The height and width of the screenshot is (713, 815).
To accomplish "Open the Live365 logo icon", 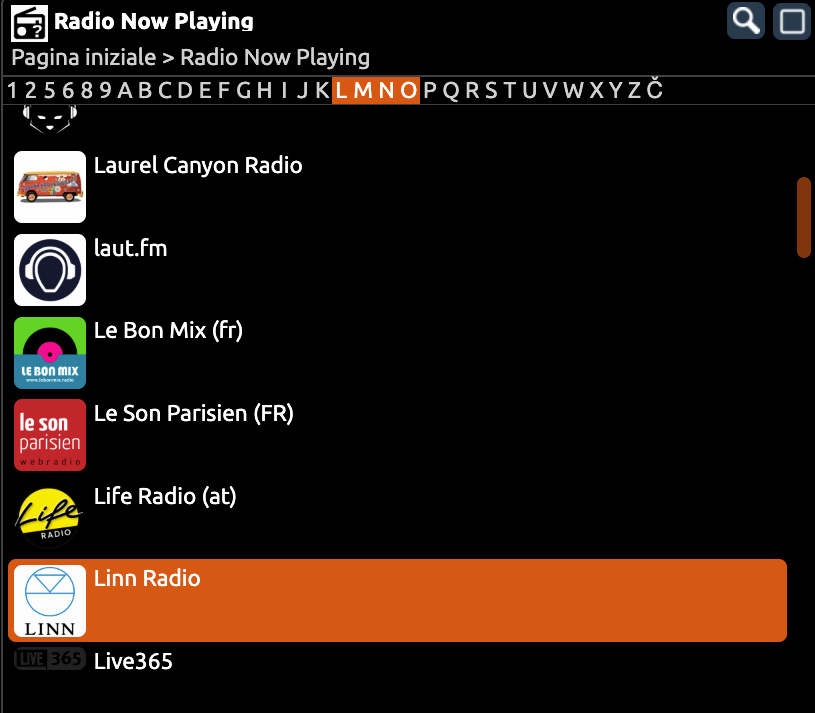I will point(50,659).
